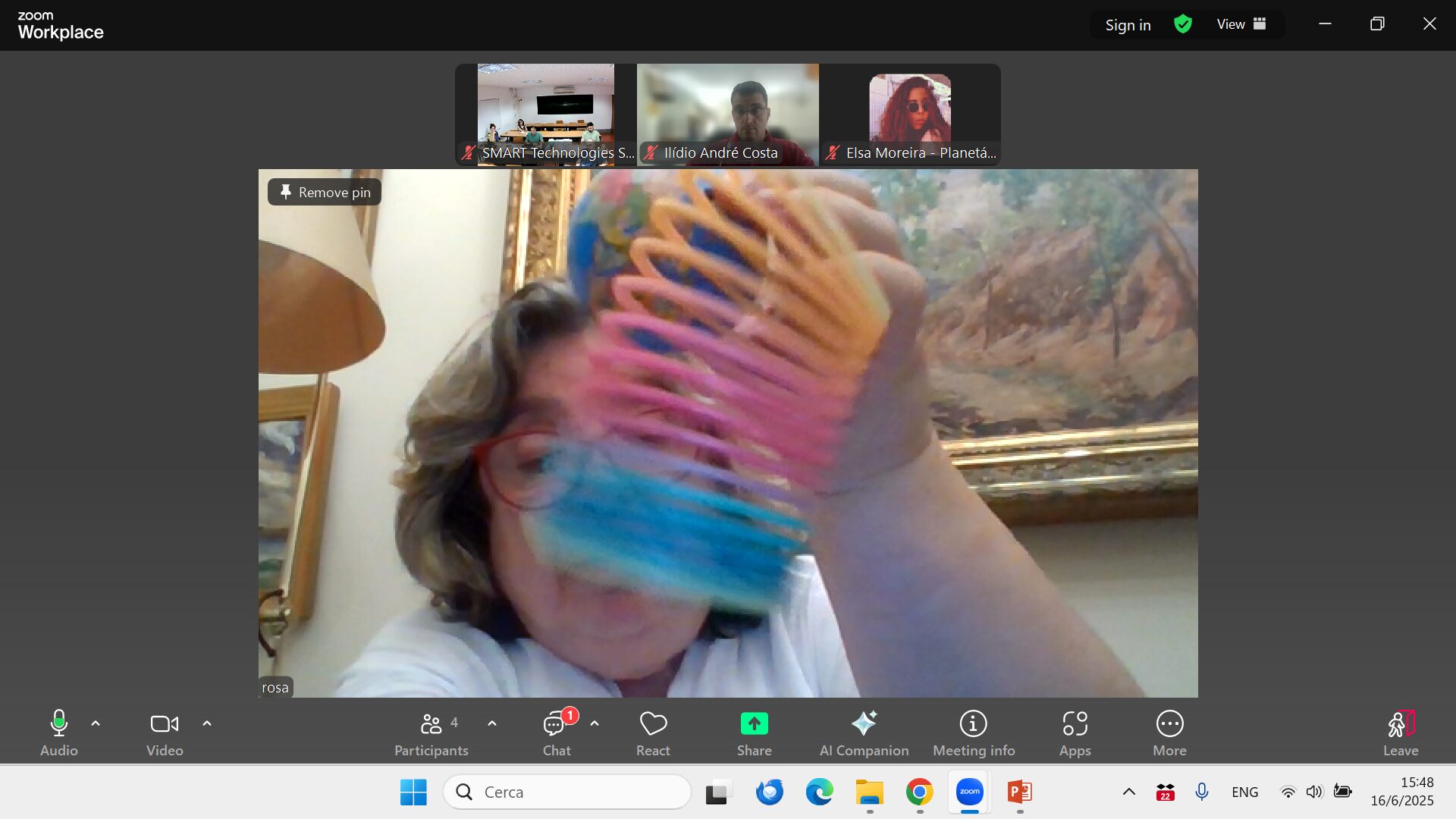Start screen sharing with Share
The image size is (1456, 819).
click(x=754, y=733)
